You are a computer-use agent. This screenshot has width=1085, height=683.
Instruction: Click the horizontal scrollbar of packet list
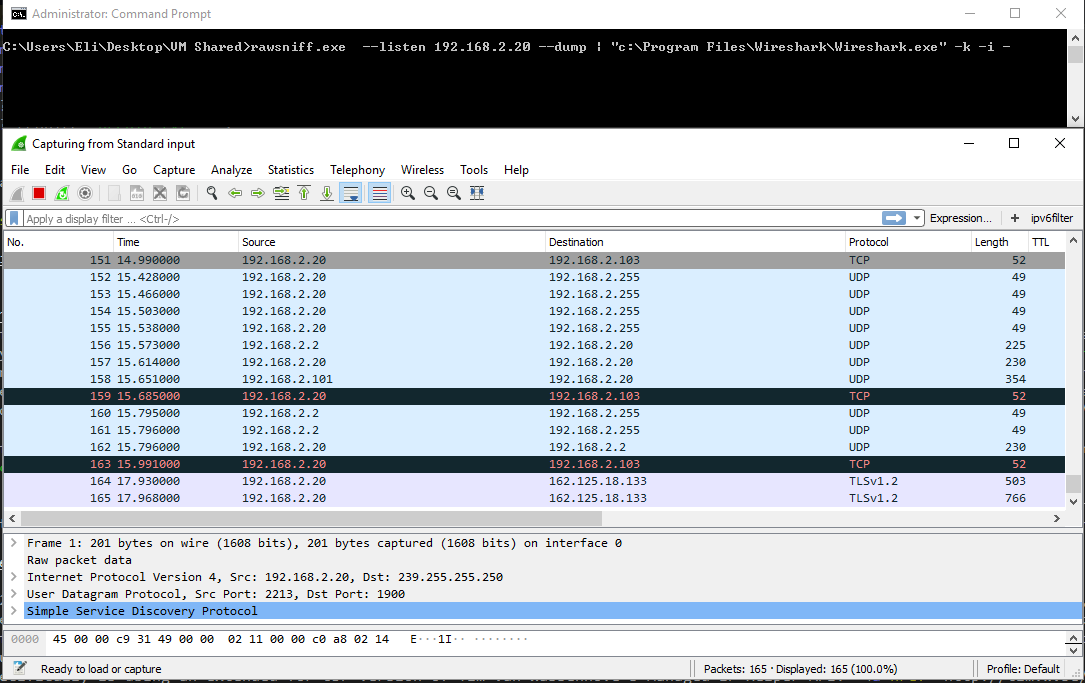tap(311, 518)
